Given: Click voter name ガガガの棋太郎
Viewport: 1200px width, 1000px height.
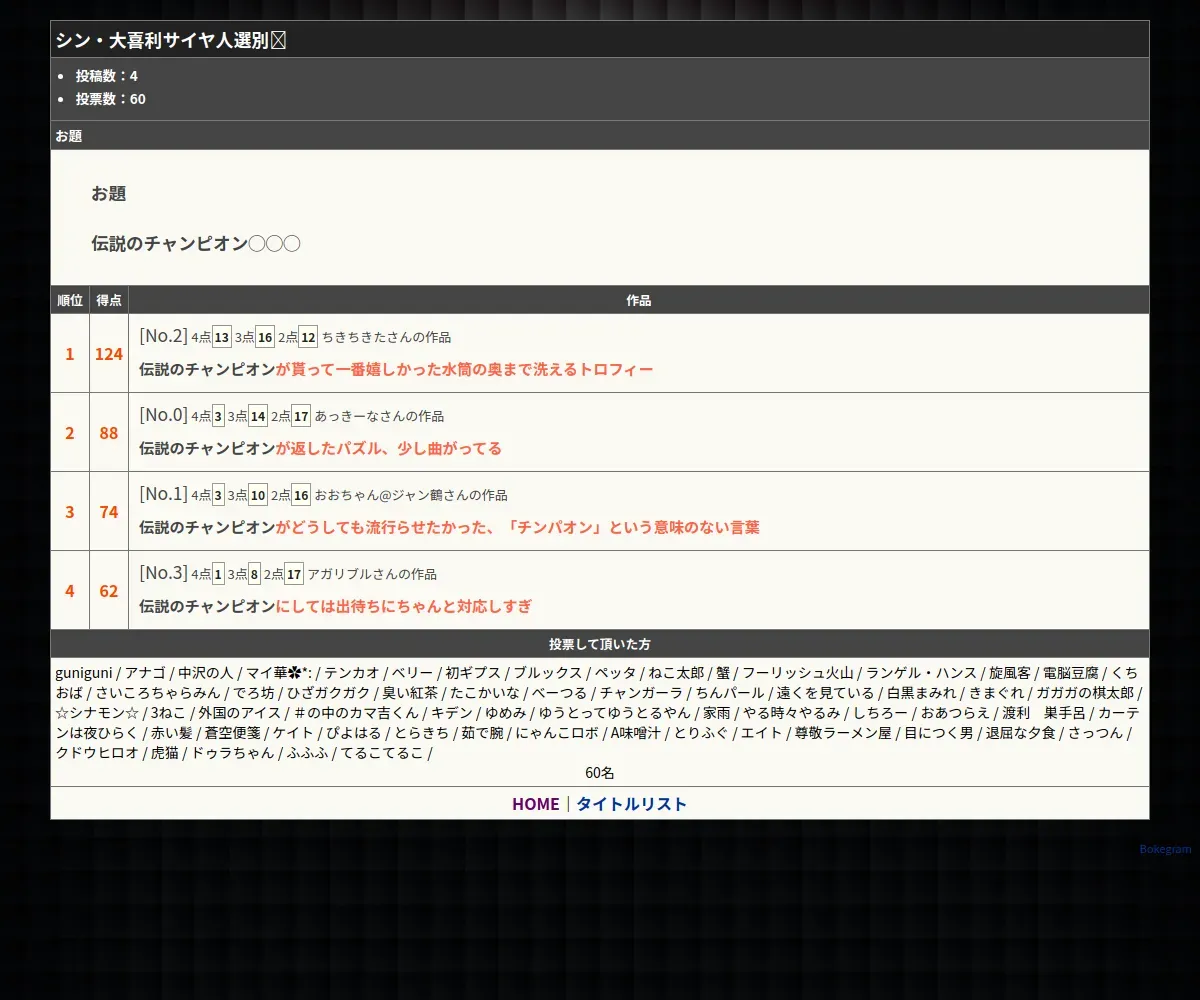Looking at the screenshot, I should click(1085, 693).
